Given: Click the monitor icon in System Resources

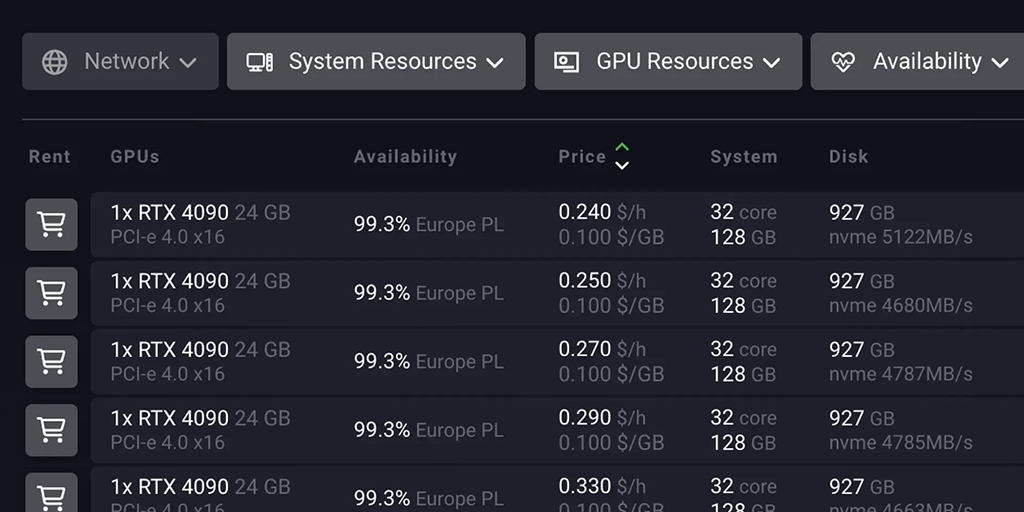Looking at the screenshot, I should tap(260, 62).
